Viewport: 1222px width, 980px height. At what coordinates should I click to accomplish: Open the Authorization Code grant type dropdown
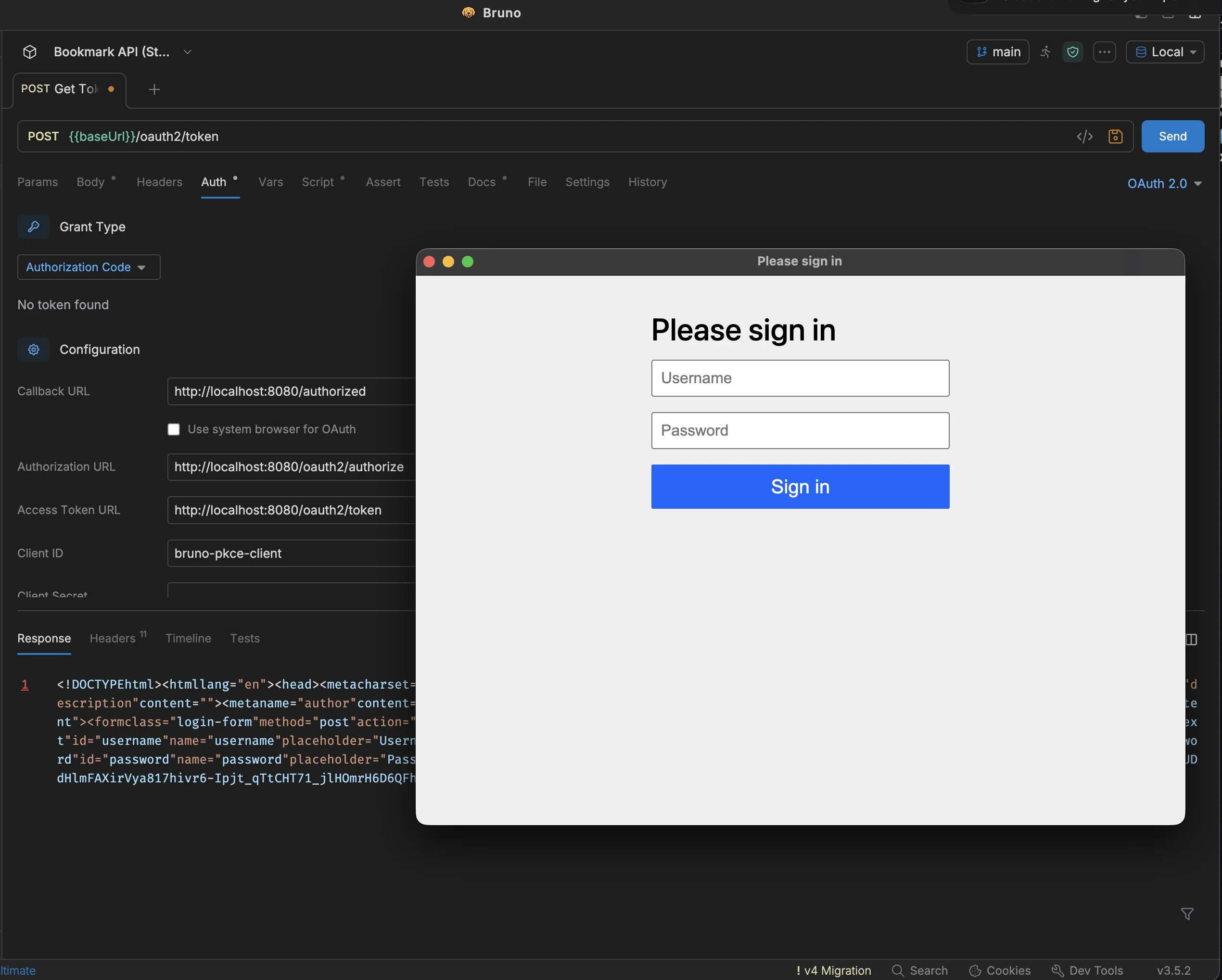pyautogui.click(x=89, y=267)
